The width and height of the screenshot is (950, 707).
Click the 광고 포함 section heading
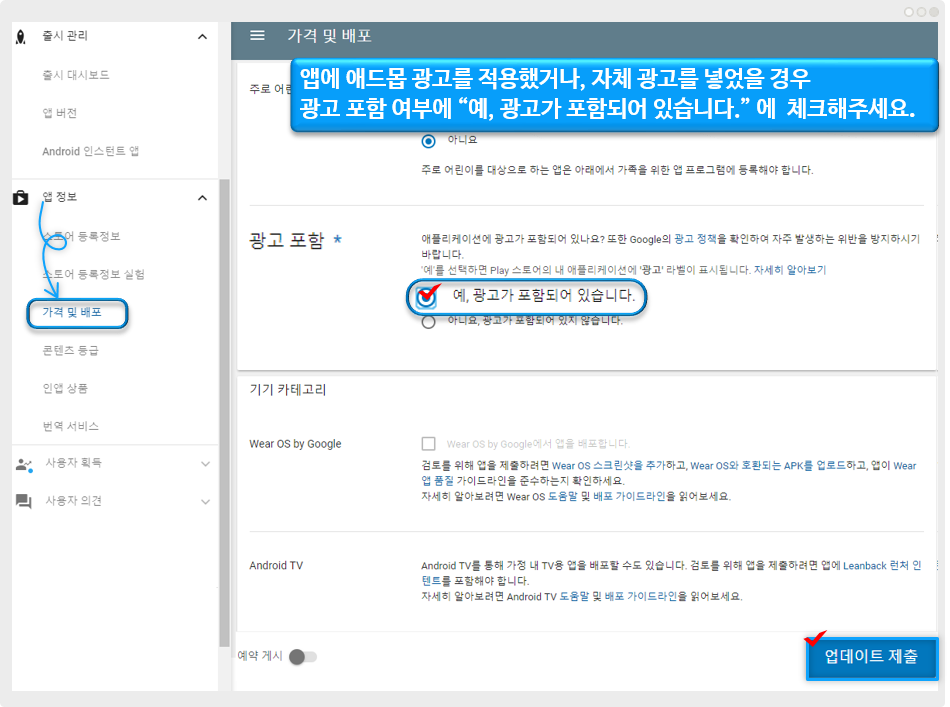point(287,240)
